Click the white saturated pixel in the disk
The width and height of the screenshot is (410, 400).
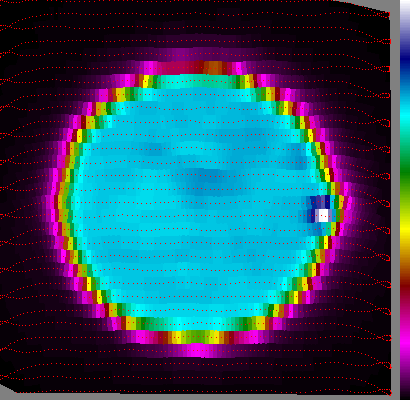[x=323, y=215]
